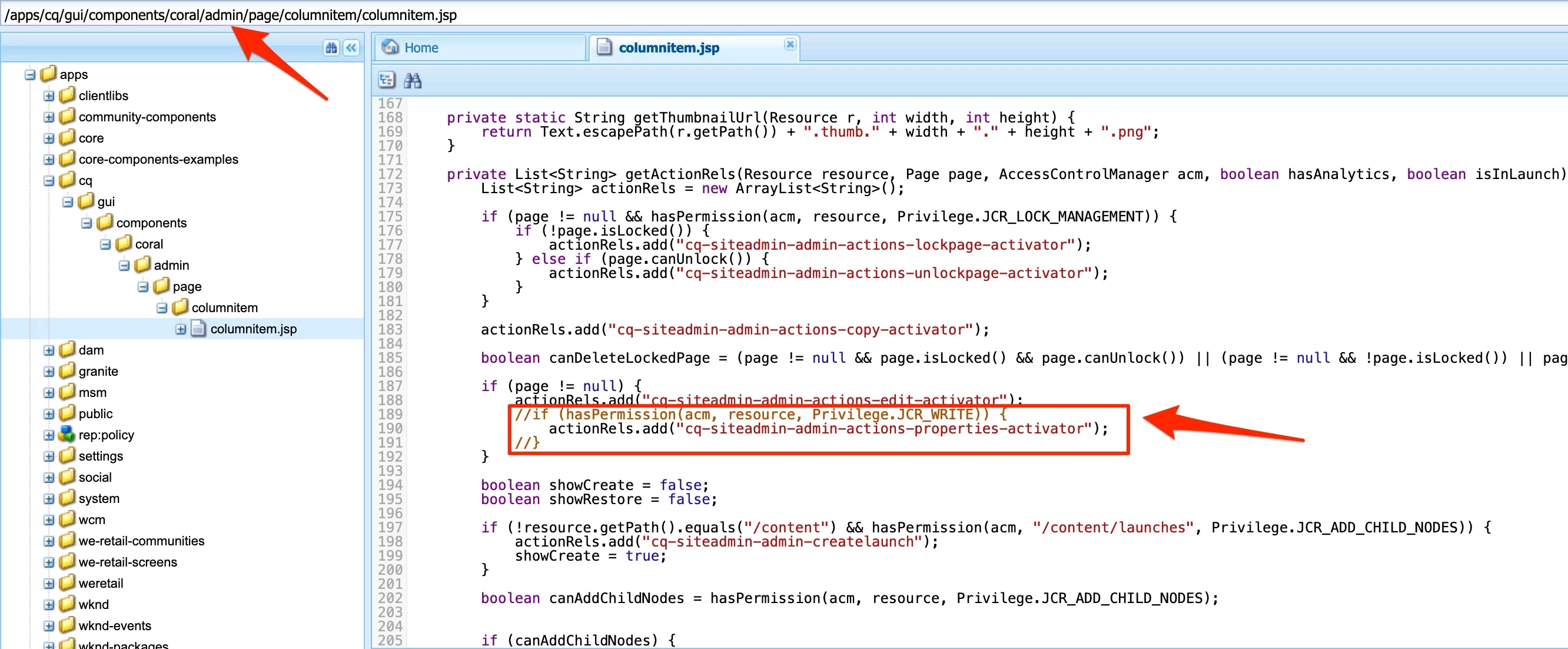Viewport: 1568px width, 649px height.
Task: Expand the clientlibs folder
Action: pos(49,96)
